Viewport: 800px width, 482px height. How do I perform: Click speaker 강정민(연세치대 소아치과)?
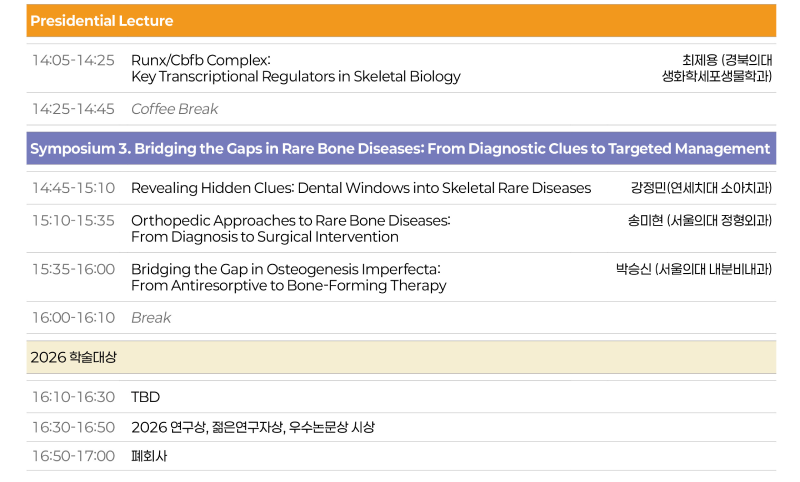click(x=701, y=188)
